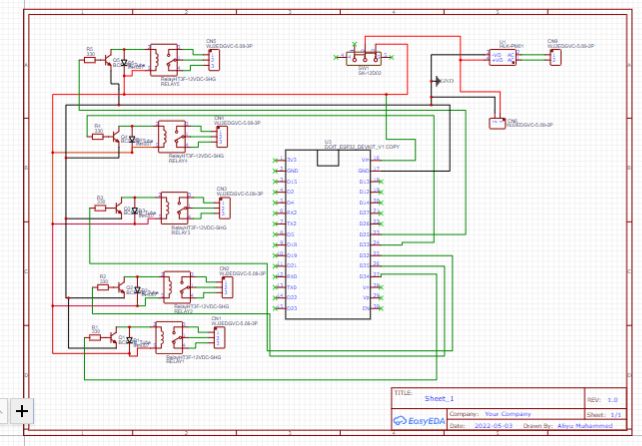This screenshot has height=446, width=642.
Task: Click the REV 1.0 field
Action: coord(612,398)
